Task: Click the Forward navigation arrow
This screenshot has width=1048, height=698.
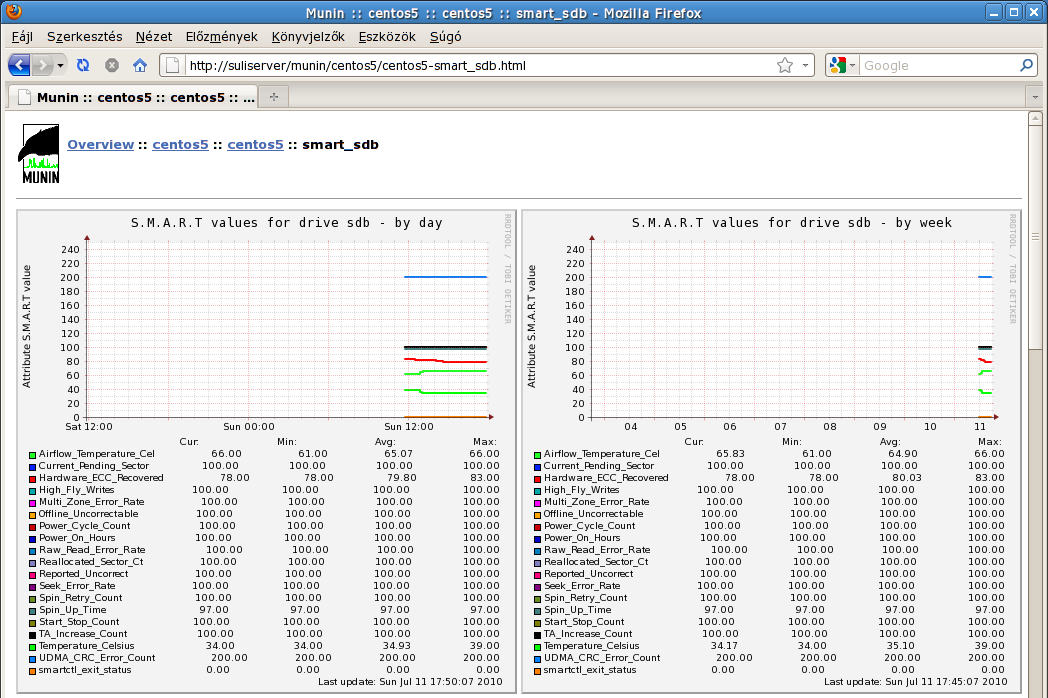Action: [x=43, y=65]
